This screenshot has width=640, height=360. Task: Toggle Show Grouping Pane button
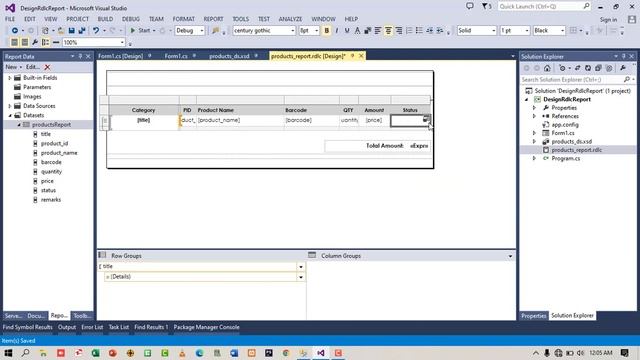pyautogui.click(x=45, y=42)
